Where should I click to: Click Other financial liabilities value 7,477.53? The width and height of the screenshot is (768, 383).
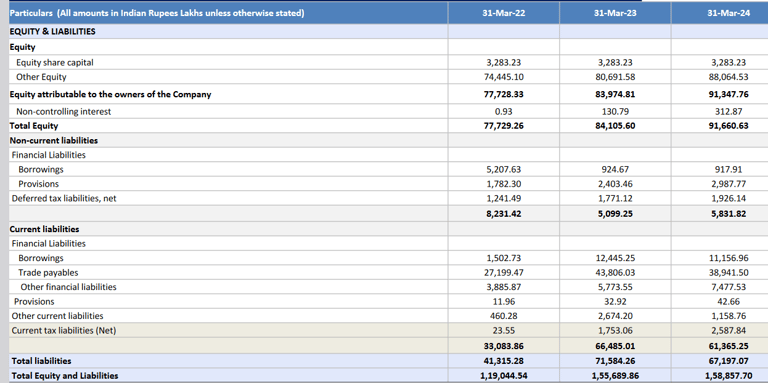(728, 287)
